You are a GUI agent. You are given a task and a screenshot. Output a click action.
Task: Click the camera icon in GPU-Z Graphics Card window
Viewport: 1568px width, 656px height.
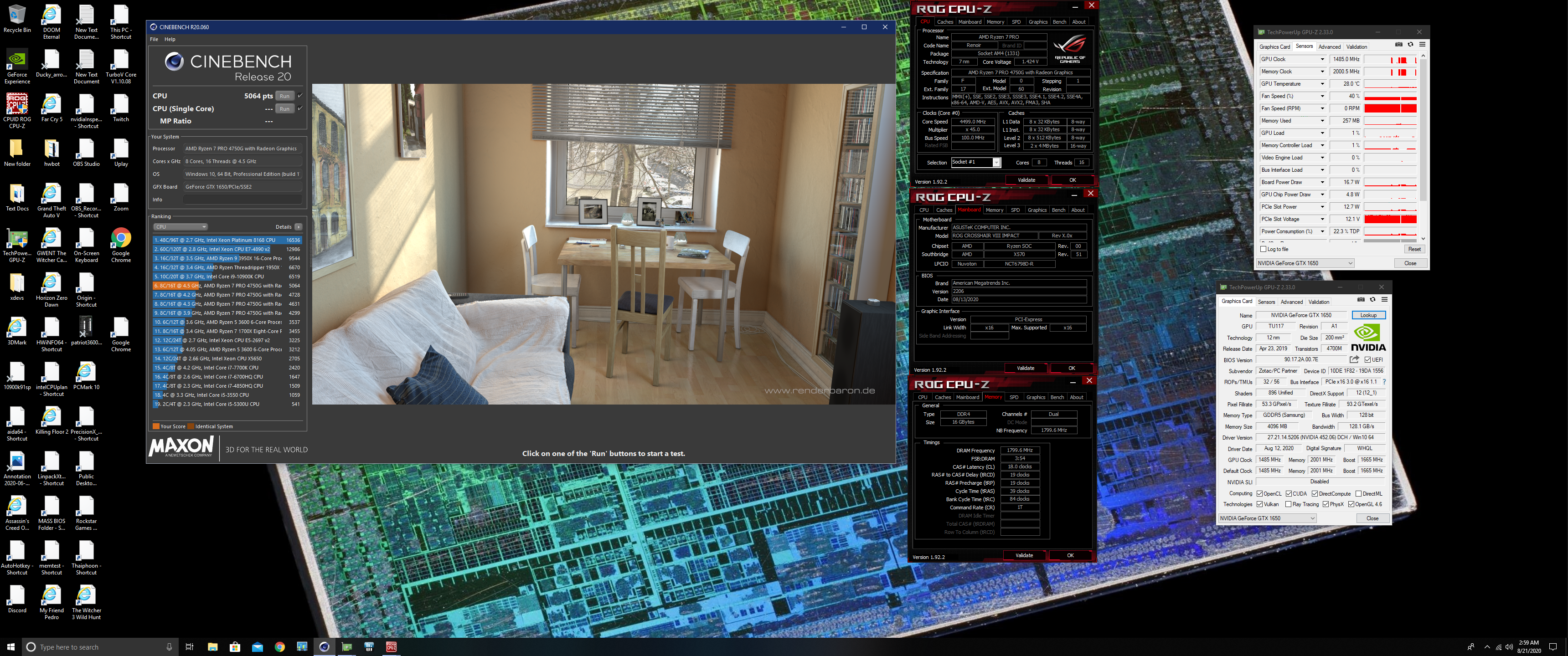pos(1361,299)
